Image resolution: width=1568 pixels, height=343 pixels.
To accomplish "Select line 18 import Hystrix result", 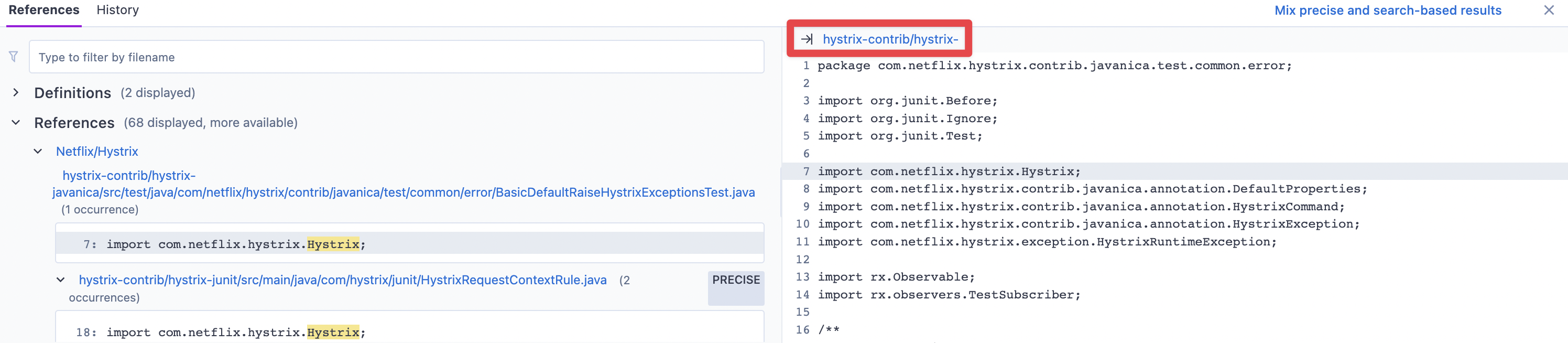I will pyautogui.click(x=410, y=332).
